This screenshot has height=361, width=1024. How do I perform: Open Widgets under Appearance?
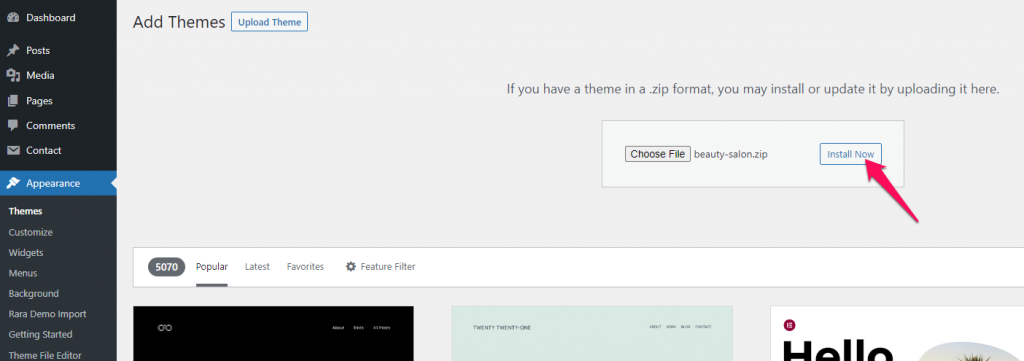26,253
